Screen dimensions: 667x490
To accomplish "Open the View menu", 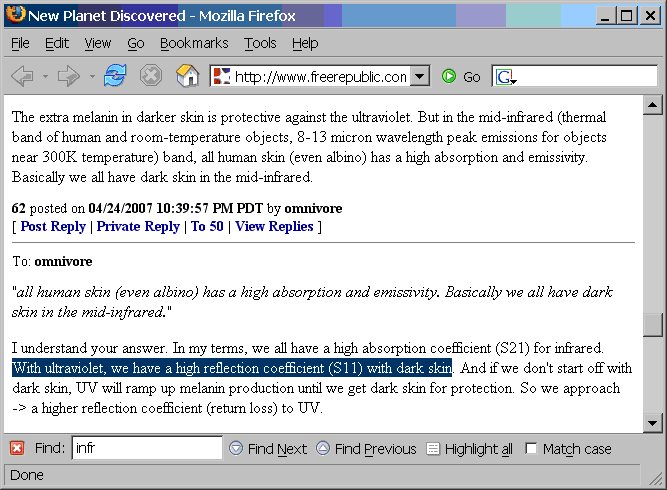I will (97, 43).
